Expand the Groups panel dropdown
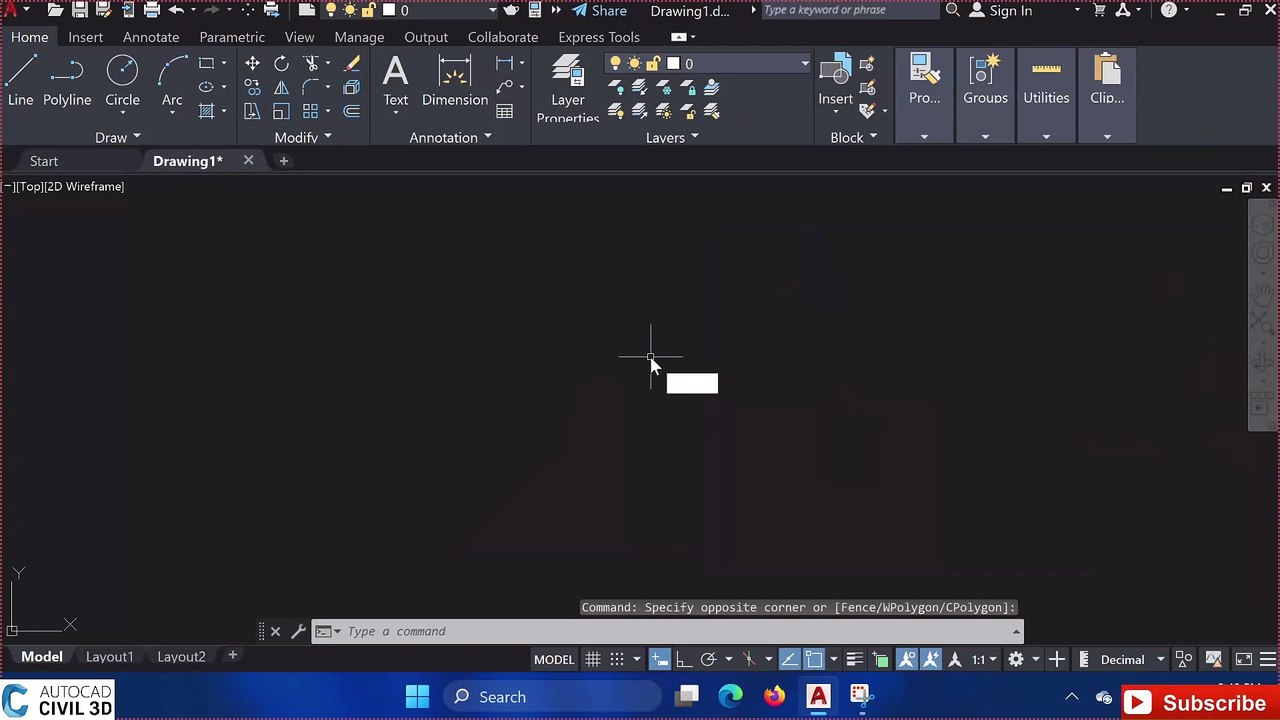The width and height of the screenshot is (1280, 720). [x=985, y=137]
